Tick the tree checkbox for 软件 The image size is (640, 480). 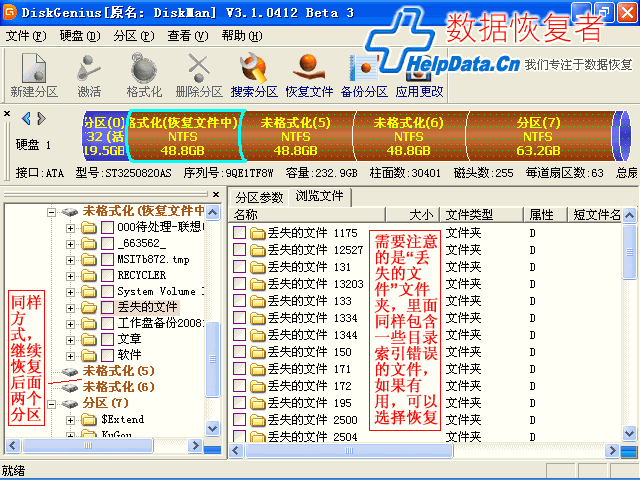(107, 355)
